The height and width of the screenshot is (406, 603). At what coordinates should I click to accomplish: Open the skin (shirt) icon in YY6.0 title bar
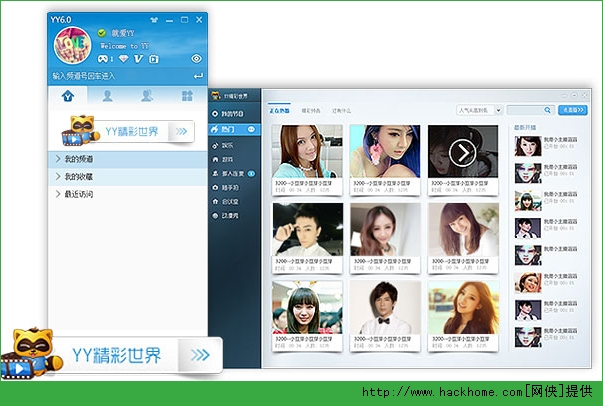point(154,20)
